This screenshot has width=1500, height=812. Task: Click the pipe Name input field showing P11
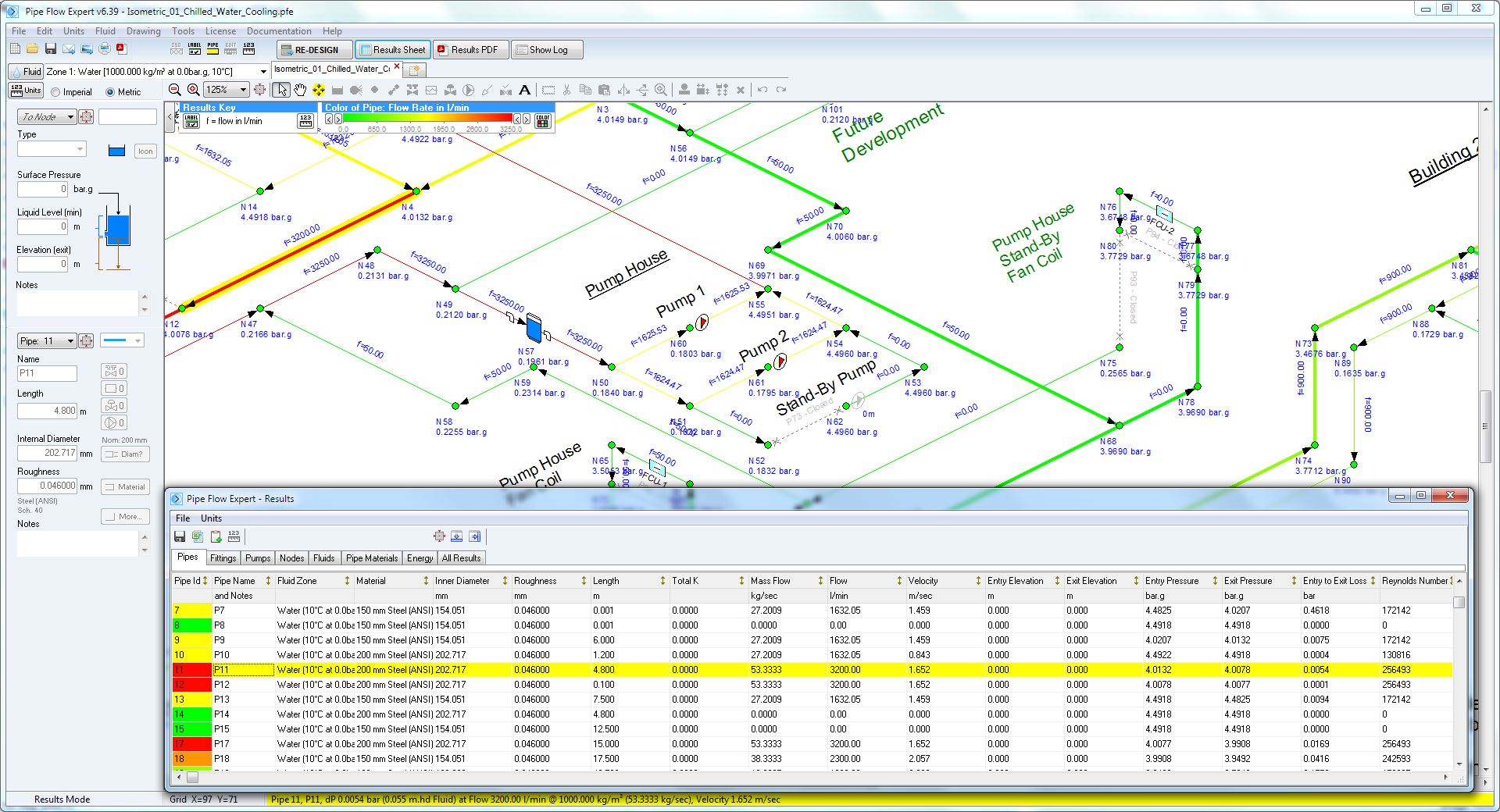[x=47, y=373]
